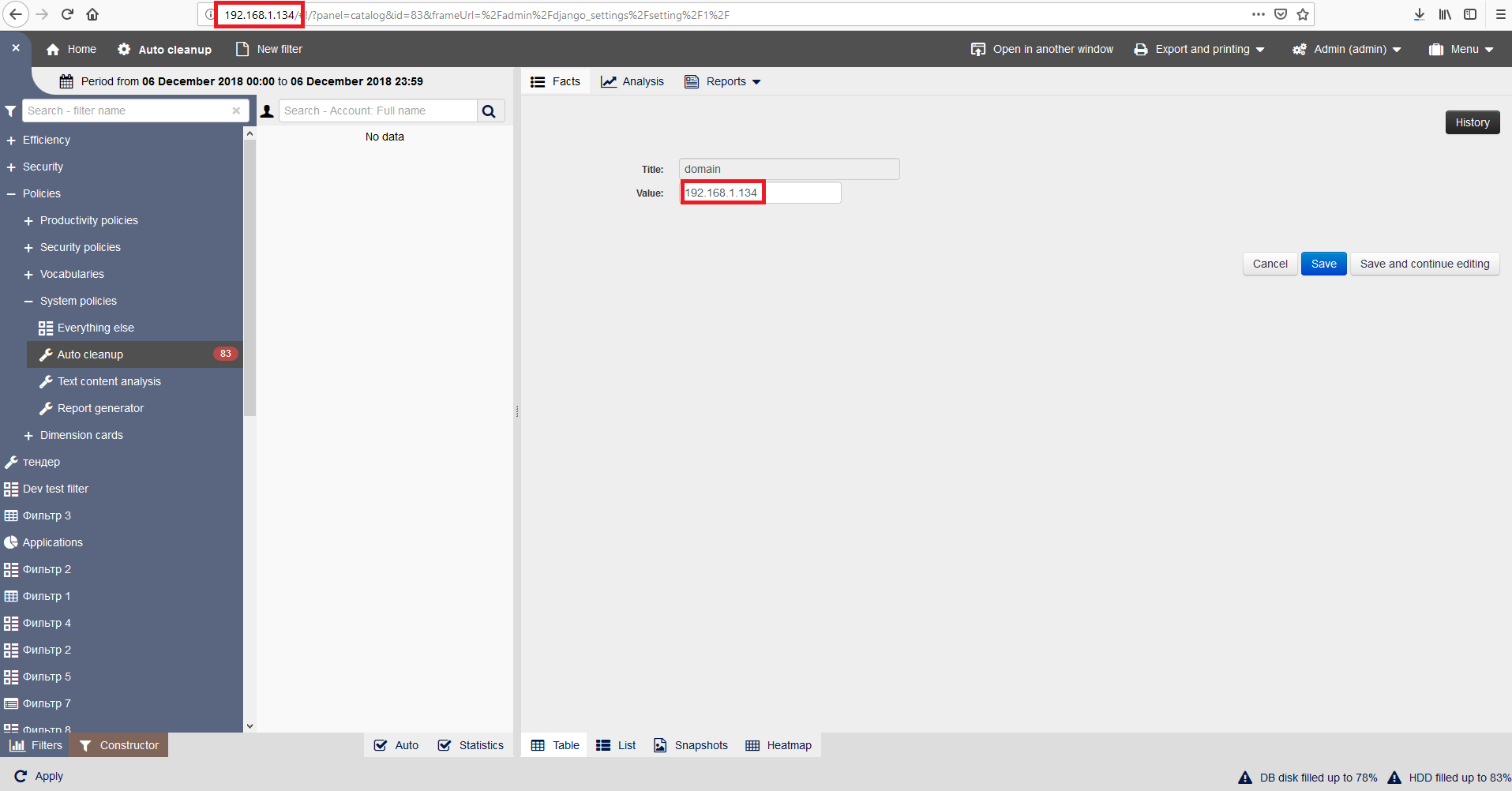Click the blue Save button
This screenshot has width=1512, height=791.
[1323, 264]
